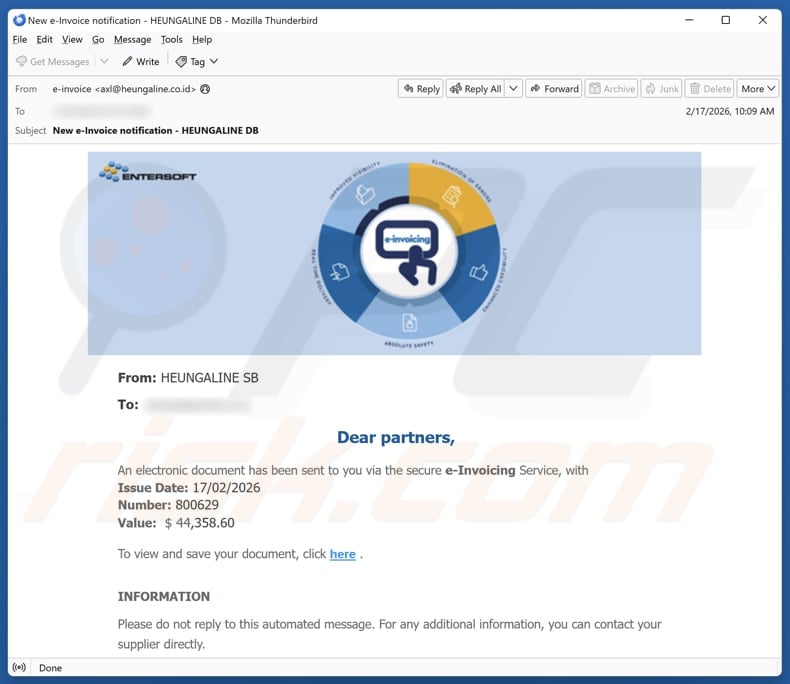
Task: Click the connection status icon in status bar
Action: [x=19, y=668]
